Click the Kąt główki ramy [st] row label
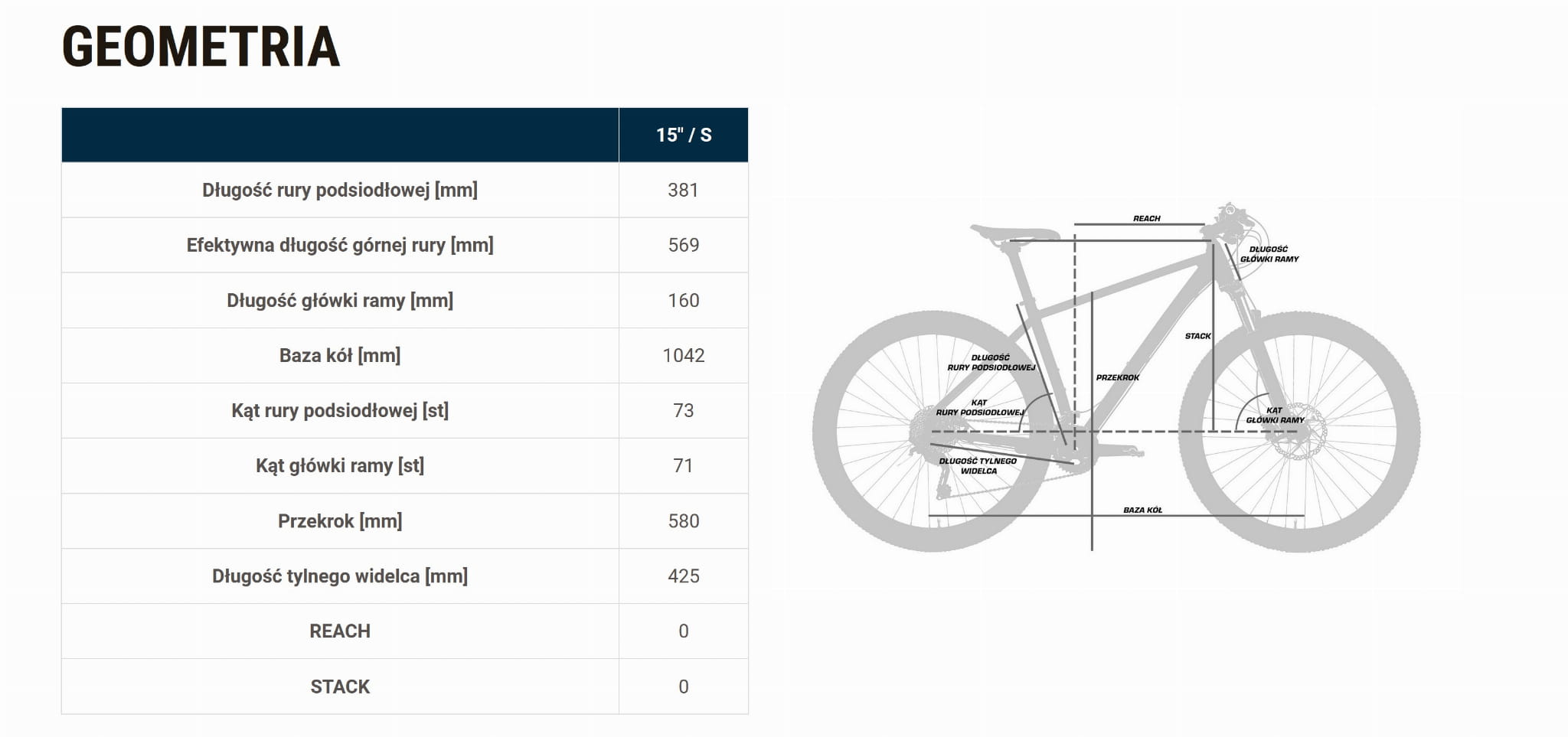 point(340,465)
